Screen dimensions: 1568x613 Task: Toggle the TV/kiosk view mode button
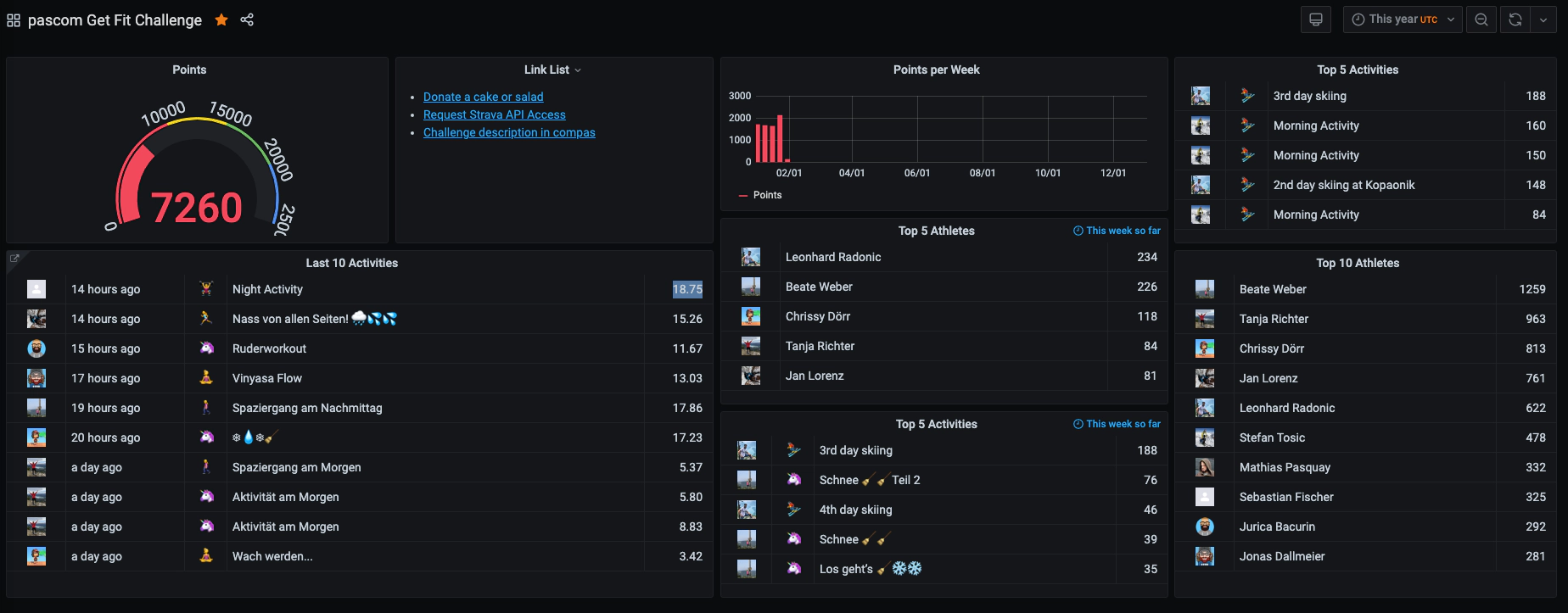coord(1315,20)
